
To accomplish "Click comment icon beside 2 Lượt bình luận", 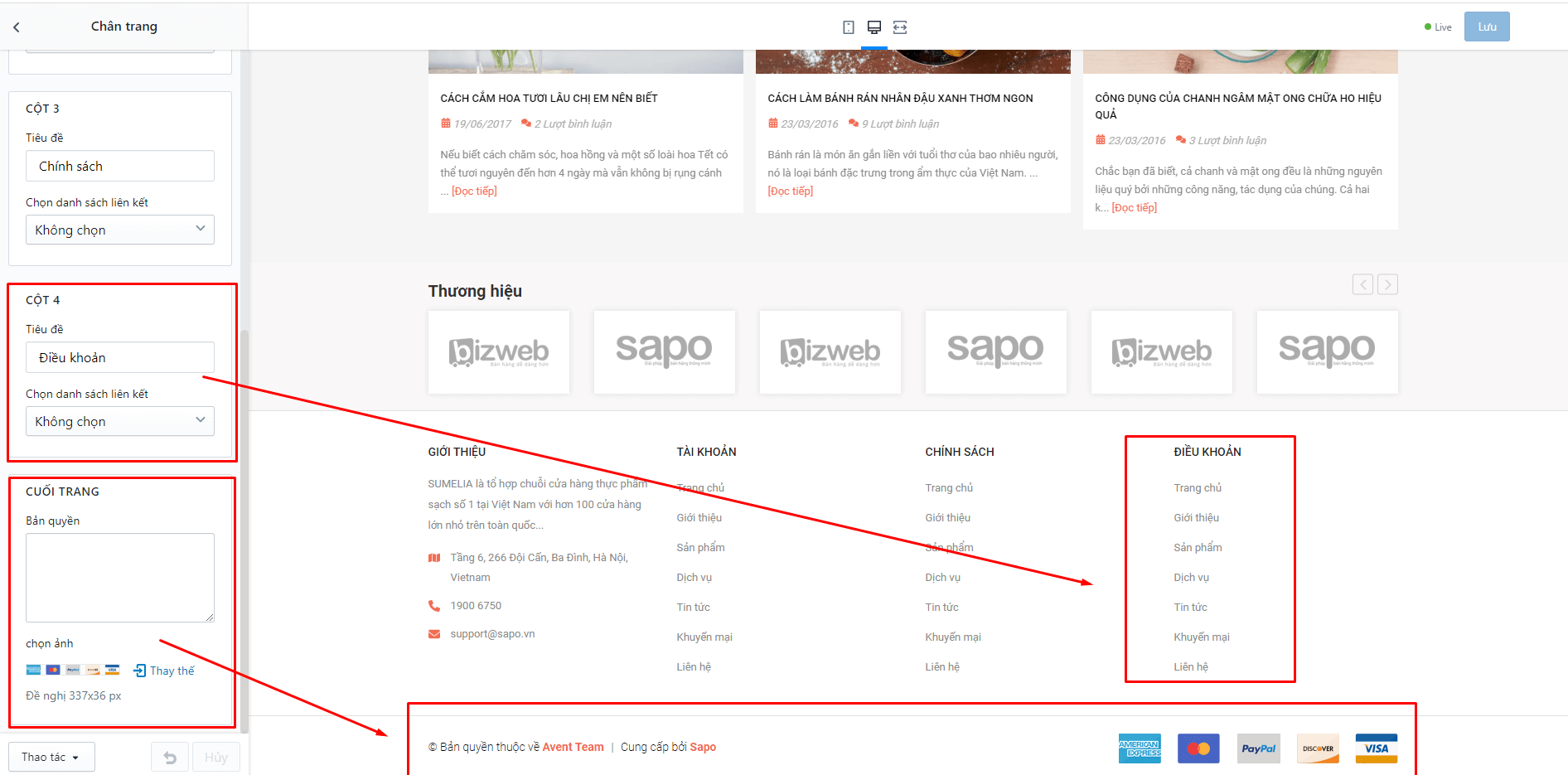I will point(526,124).
